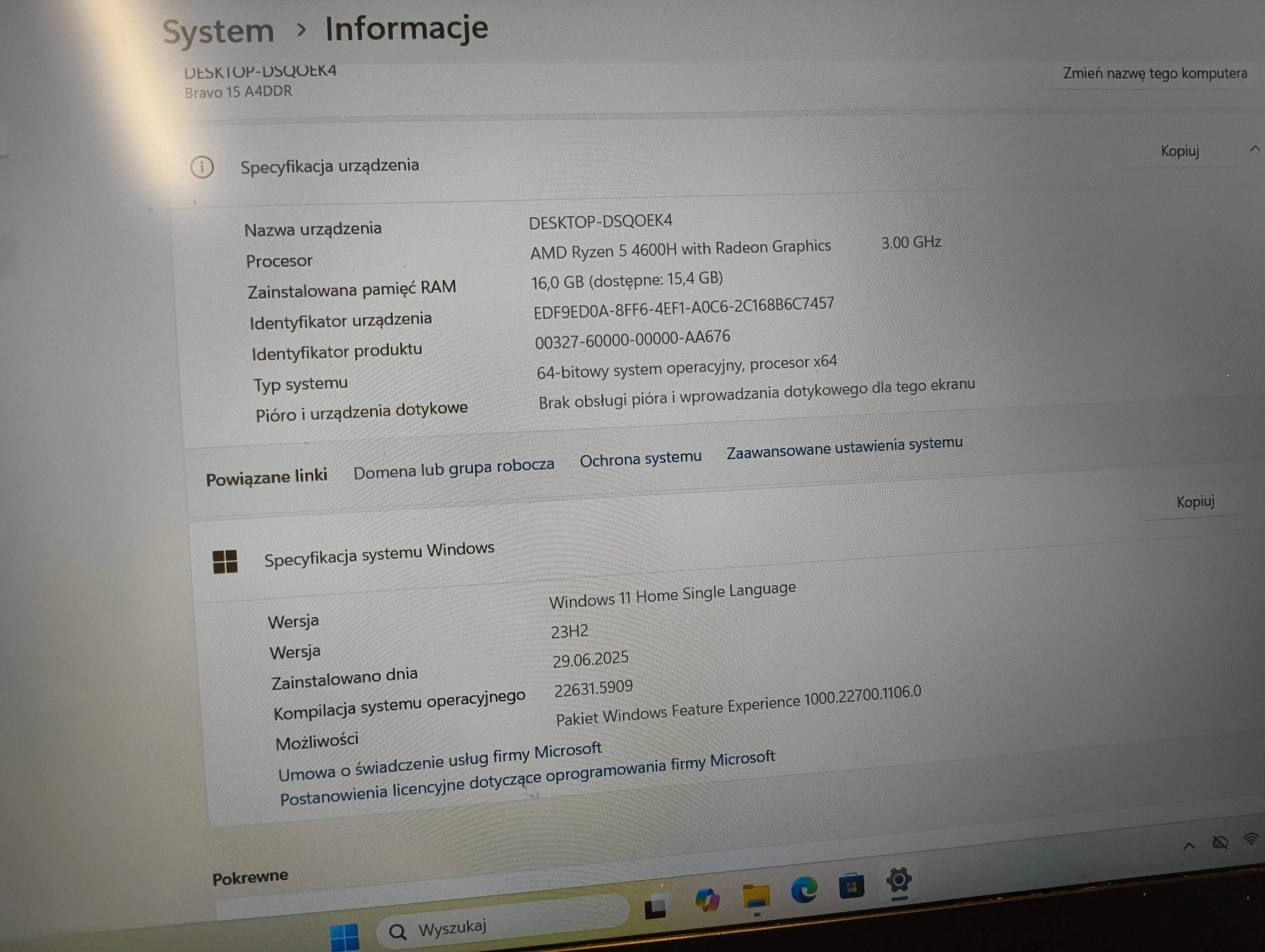
Task: Open Zaawansowane ustawienia systemu link
Action: 844,448
